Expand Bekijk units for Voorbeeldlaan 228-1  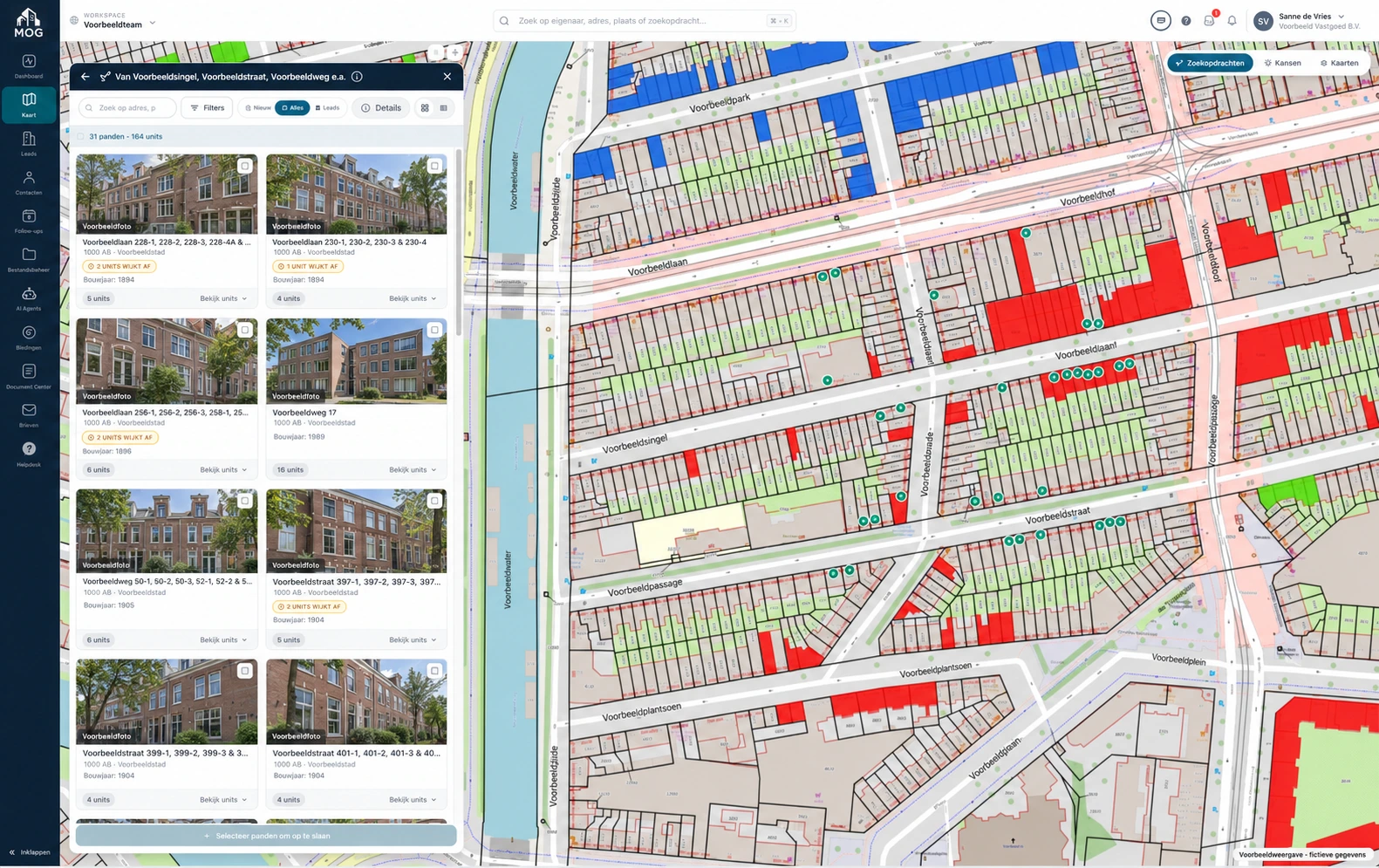(x=223, y=298)
